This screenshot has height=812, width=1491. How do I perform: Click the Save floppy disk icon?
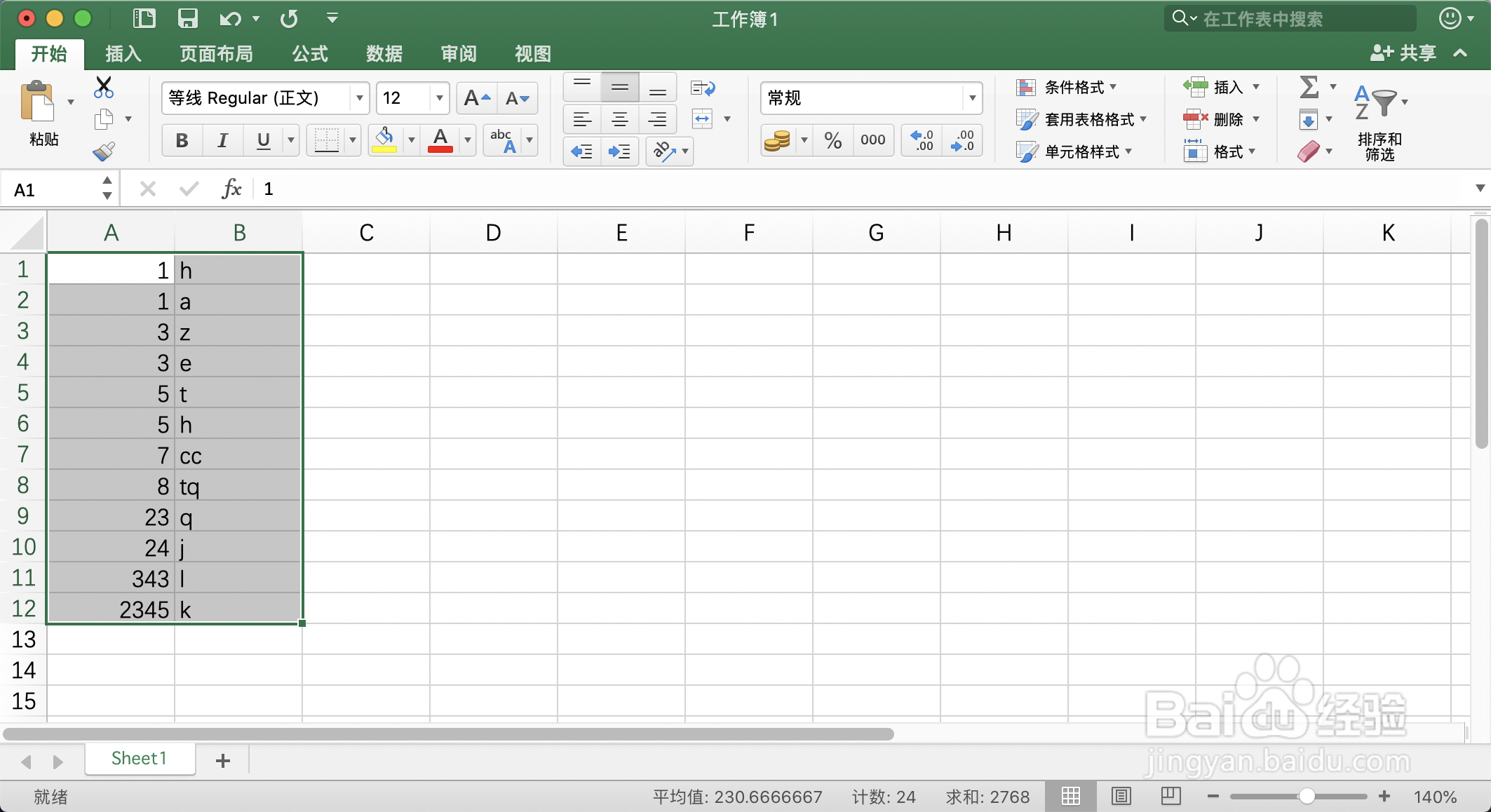pos(187,18)
